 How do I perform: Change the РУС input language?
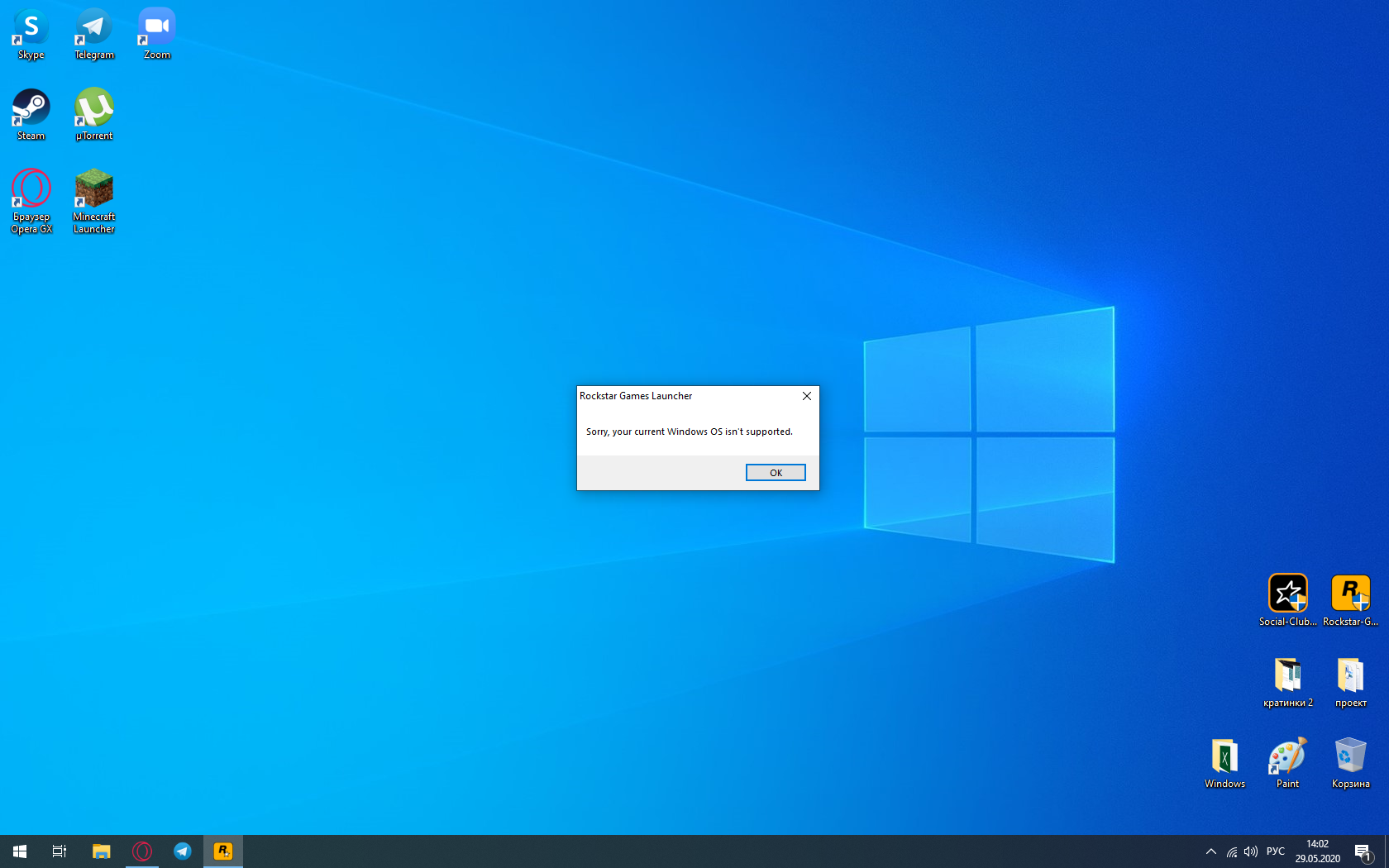pos(1276,851)
